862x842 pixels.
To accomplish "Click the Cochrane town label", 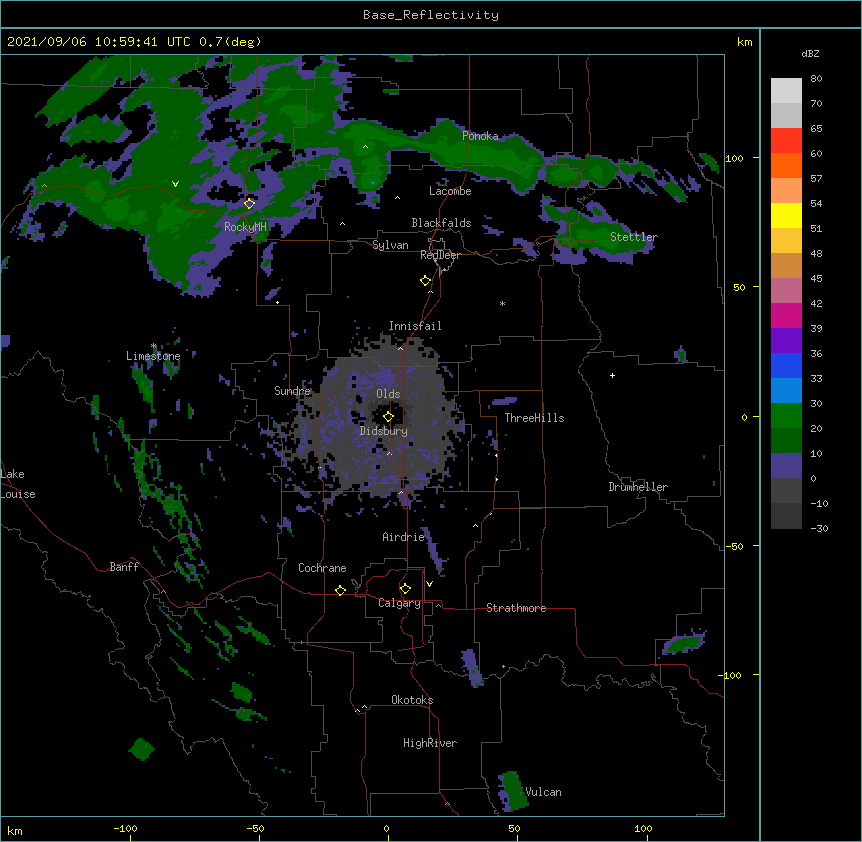I will (322, 568).
